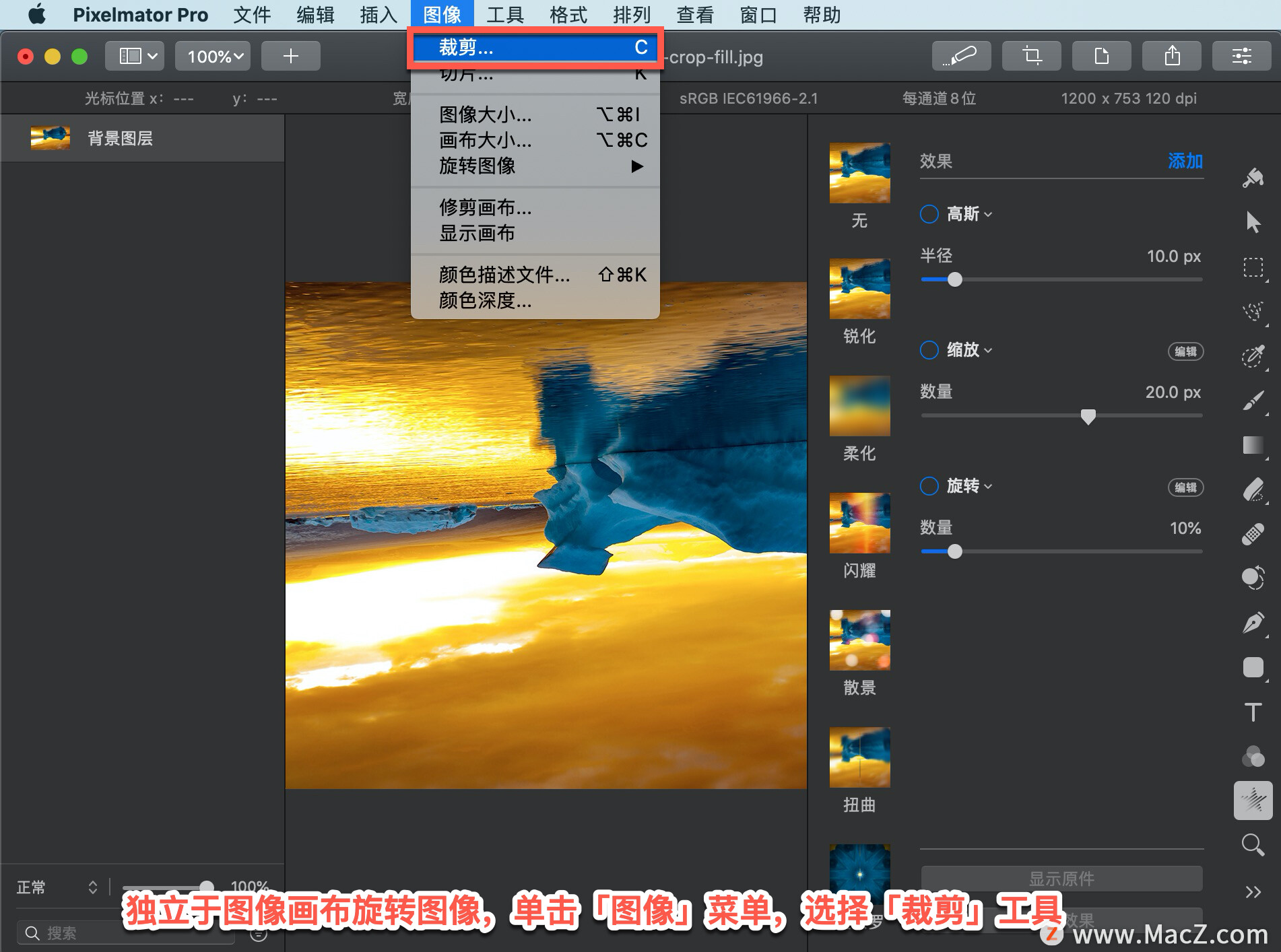Click the 添加 effects link
1281x952 pixels.
(1185, 161)
